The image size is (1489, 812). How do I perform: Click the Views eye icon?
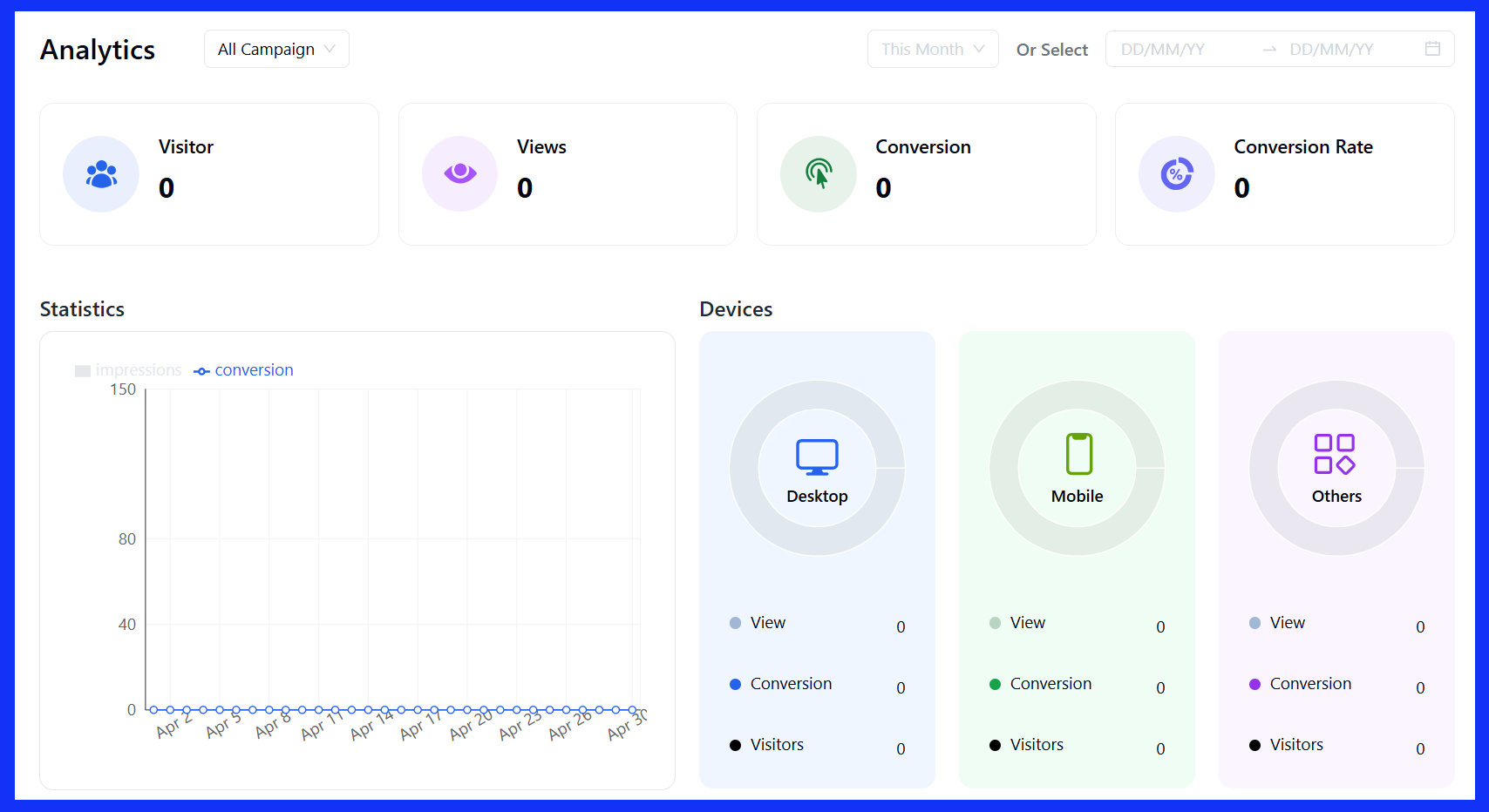click(459, 173)
